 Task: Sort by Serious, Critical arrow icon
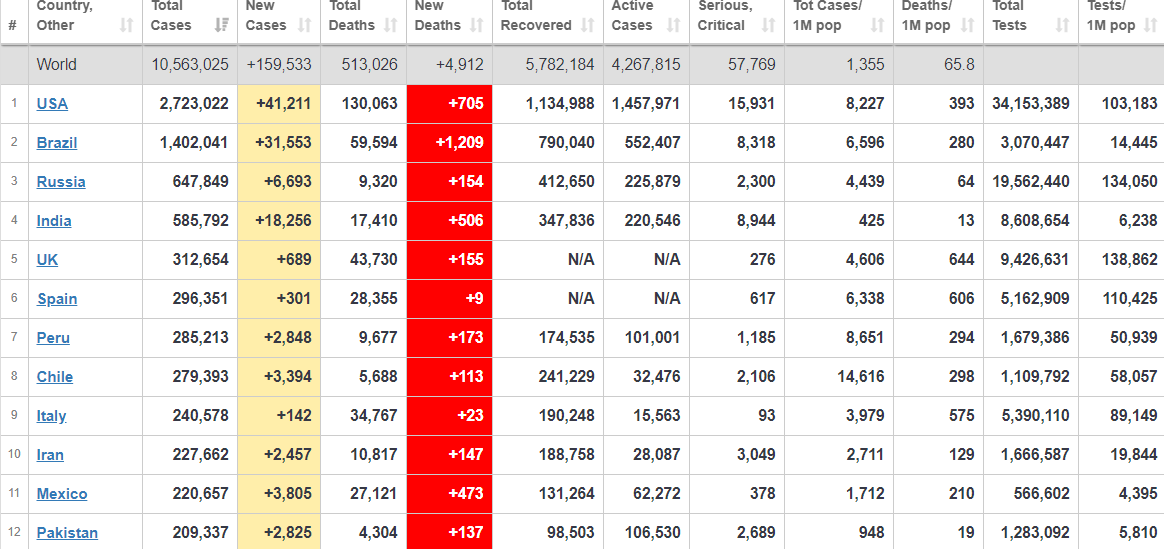[768, 25]
